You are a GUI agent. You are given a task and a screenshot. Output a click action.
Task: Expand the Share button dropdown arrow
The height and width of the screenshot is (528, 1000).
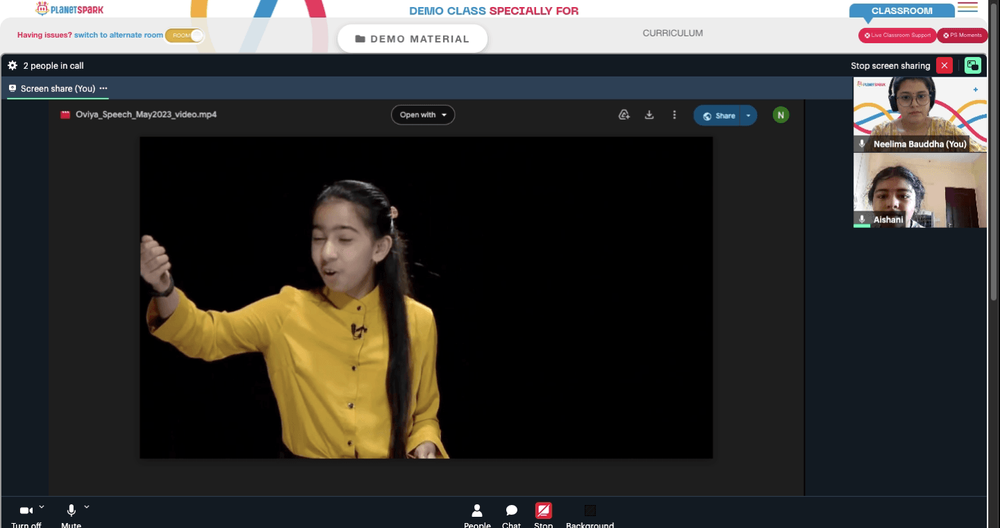tap(748, 115)
